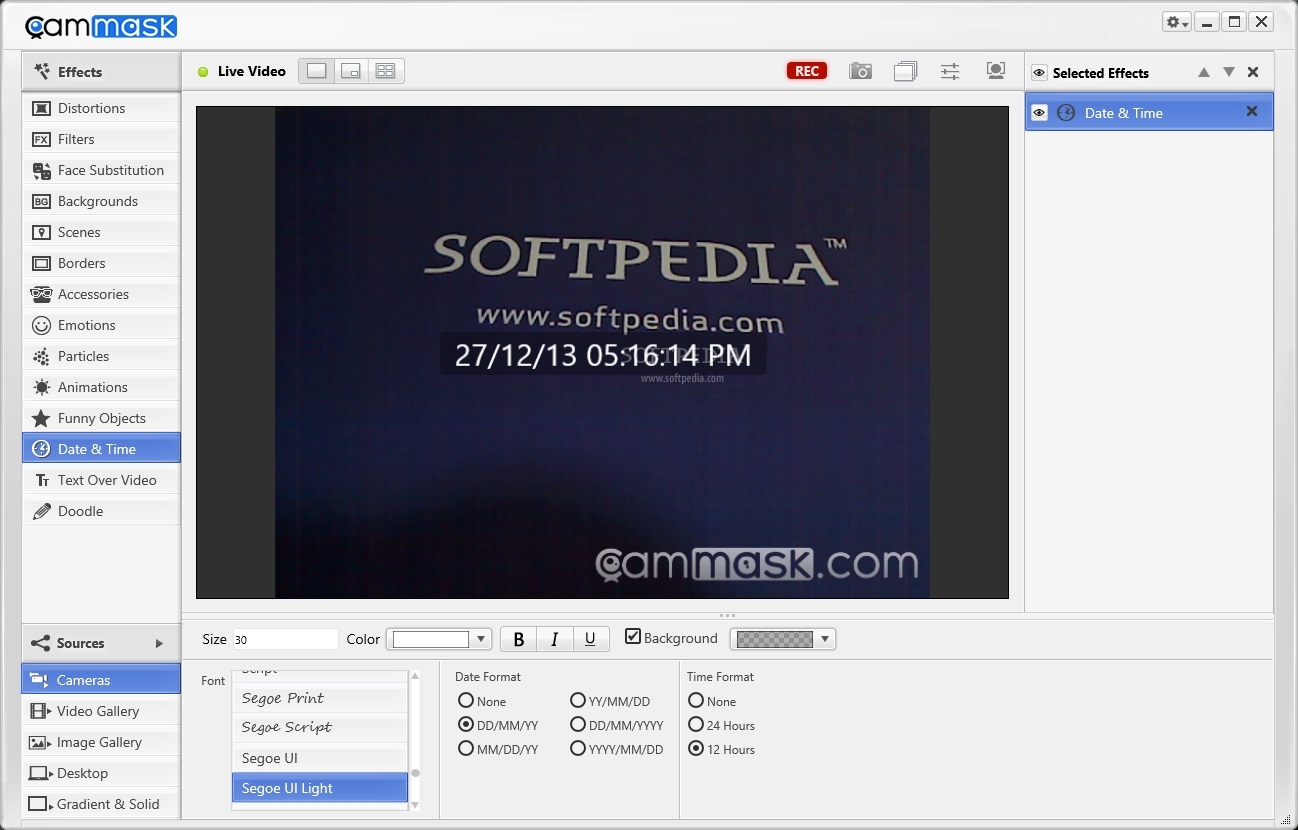Image resolution: width=1298 pixels, height=830 pixels.
Task: Expand the Sources panel arrow
Action: click(159, 643)
